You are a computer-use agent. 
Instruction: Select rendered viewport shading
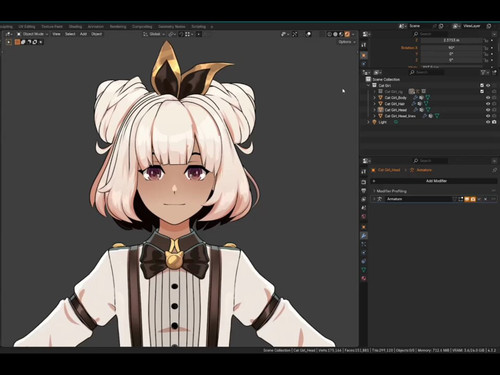(347, 34)
